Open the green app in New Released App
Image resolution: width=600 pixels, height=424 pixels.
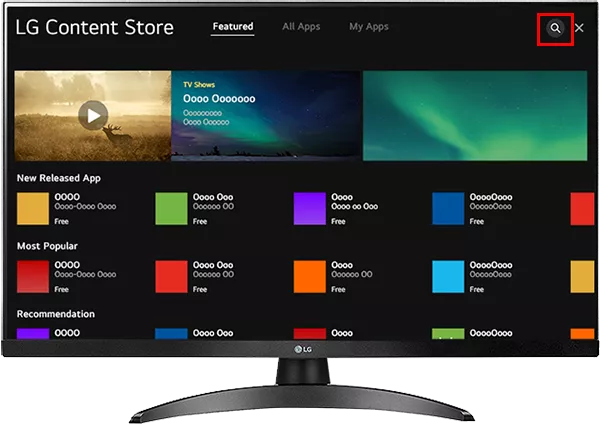coord(171,209)
